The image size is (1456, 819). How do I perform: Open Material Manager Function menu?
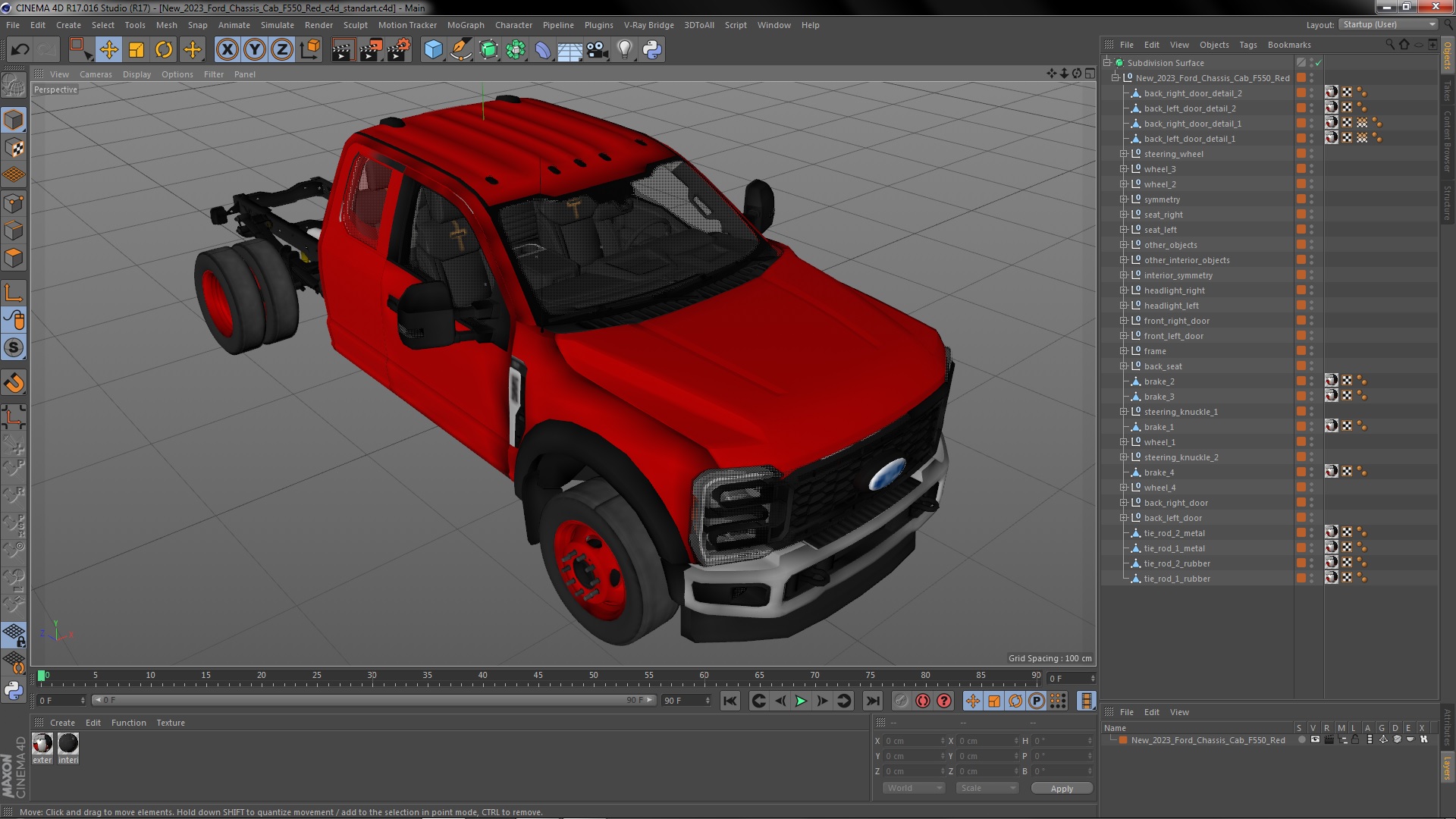tap(128, 723)
